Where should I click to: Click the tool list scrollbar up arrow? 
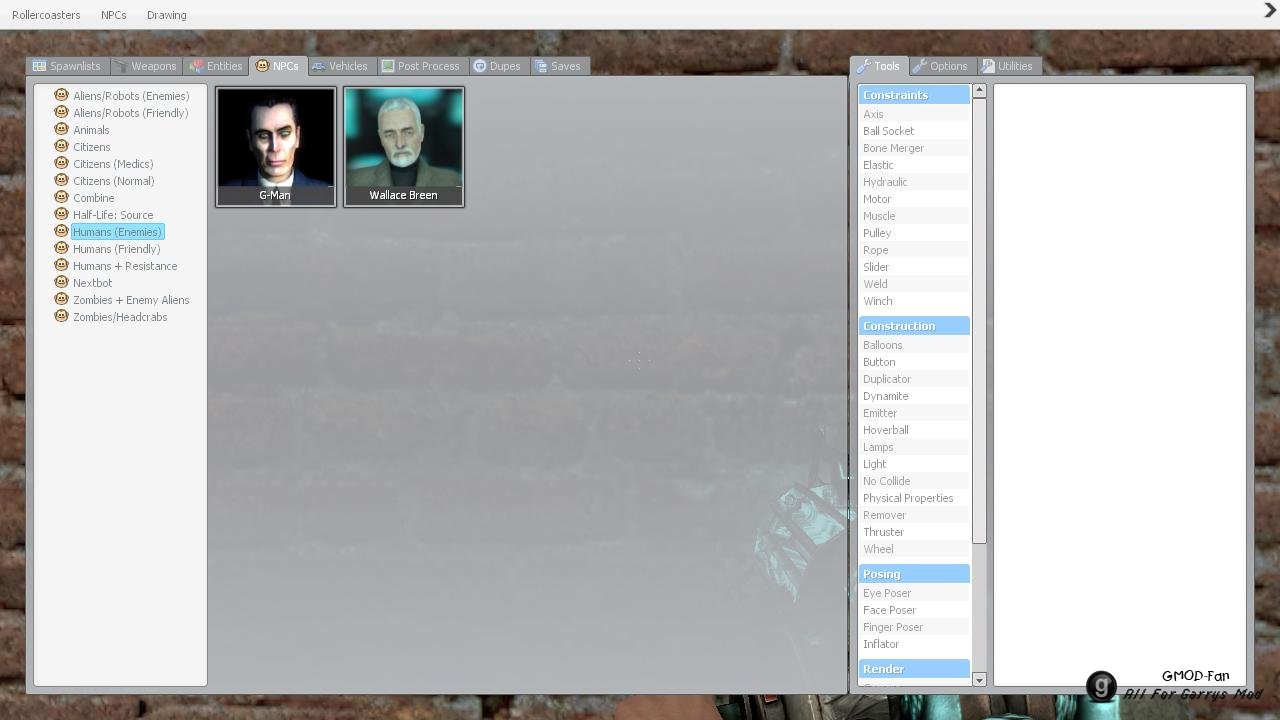(979, 91)
